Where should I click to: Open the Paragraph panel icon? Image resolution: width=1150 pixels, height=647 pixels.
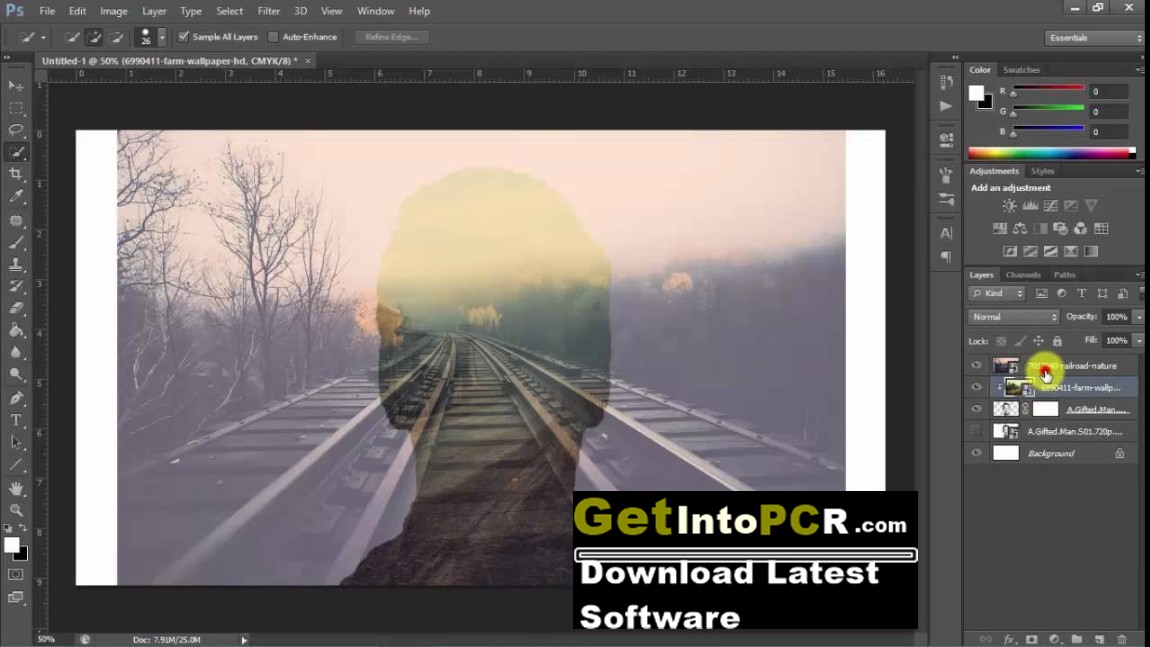[x=946, y=257]
